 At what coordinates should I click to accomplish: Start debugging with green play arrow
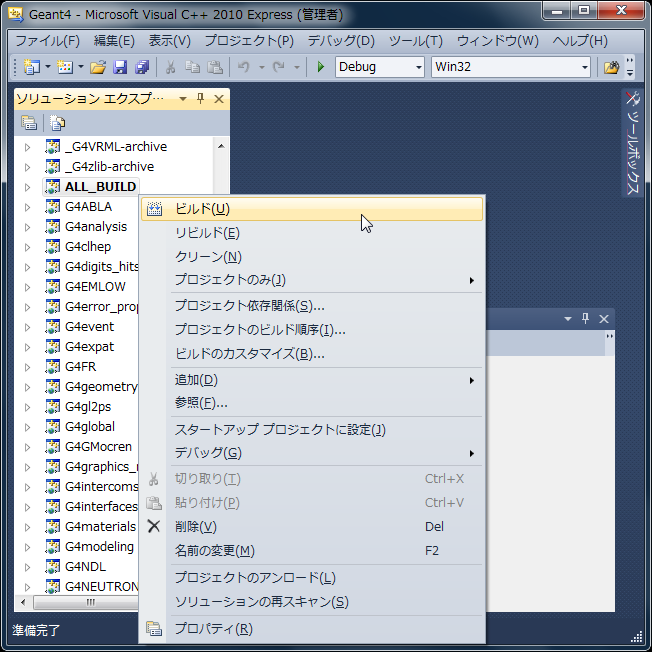[321, 67]
